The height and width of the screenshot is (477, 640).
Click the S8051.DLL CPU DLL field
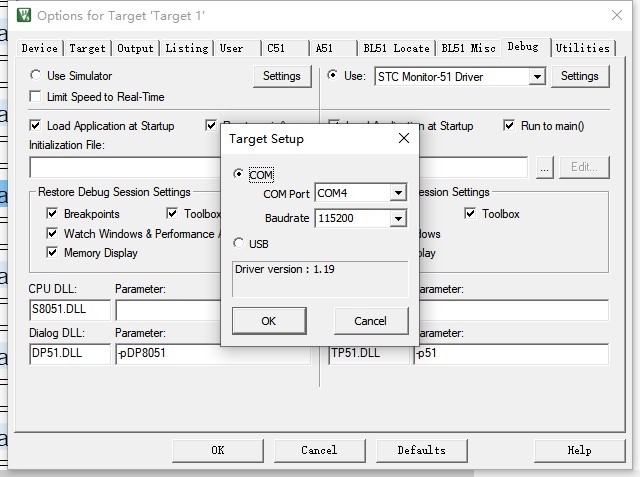pyautogui.click(x=70, y=310)
